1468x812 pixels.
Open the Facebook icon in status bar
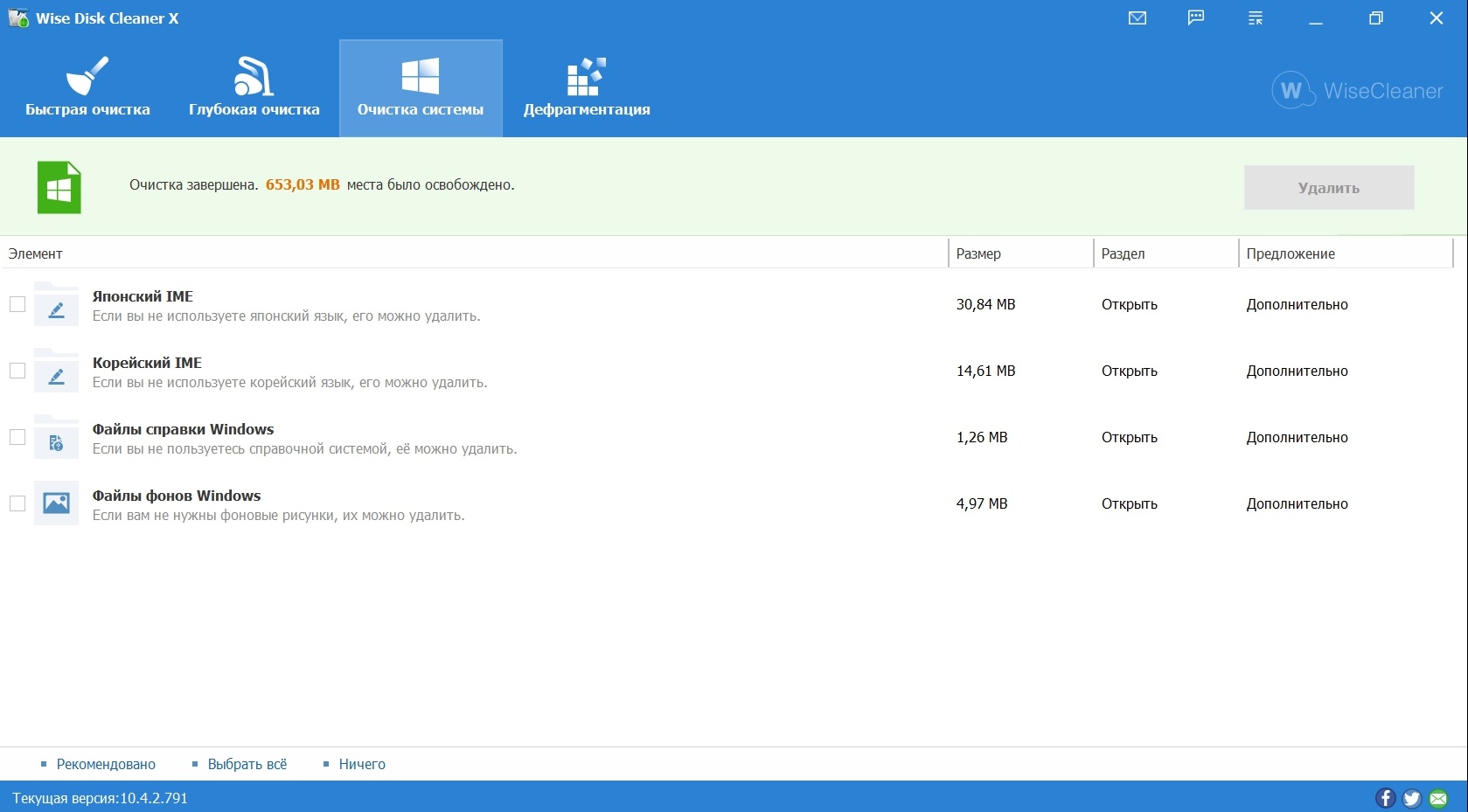pyautogui.click(x=1385, y=798)
